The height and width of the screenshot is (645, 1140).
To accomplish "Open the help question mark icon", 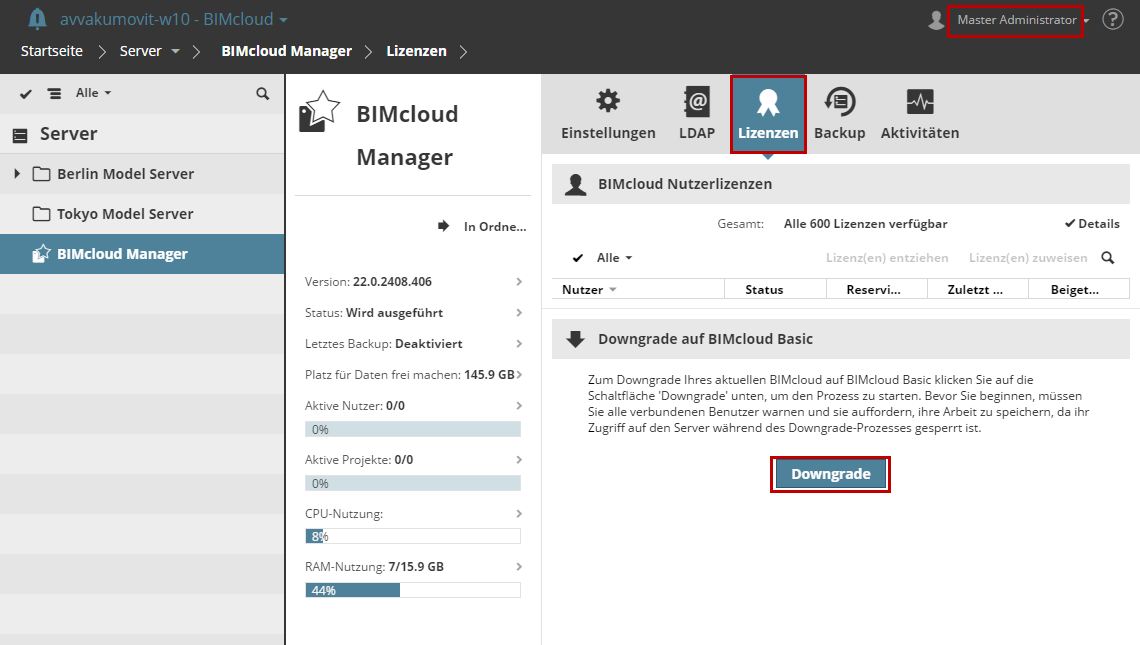I will click(x=1112, y=19).
